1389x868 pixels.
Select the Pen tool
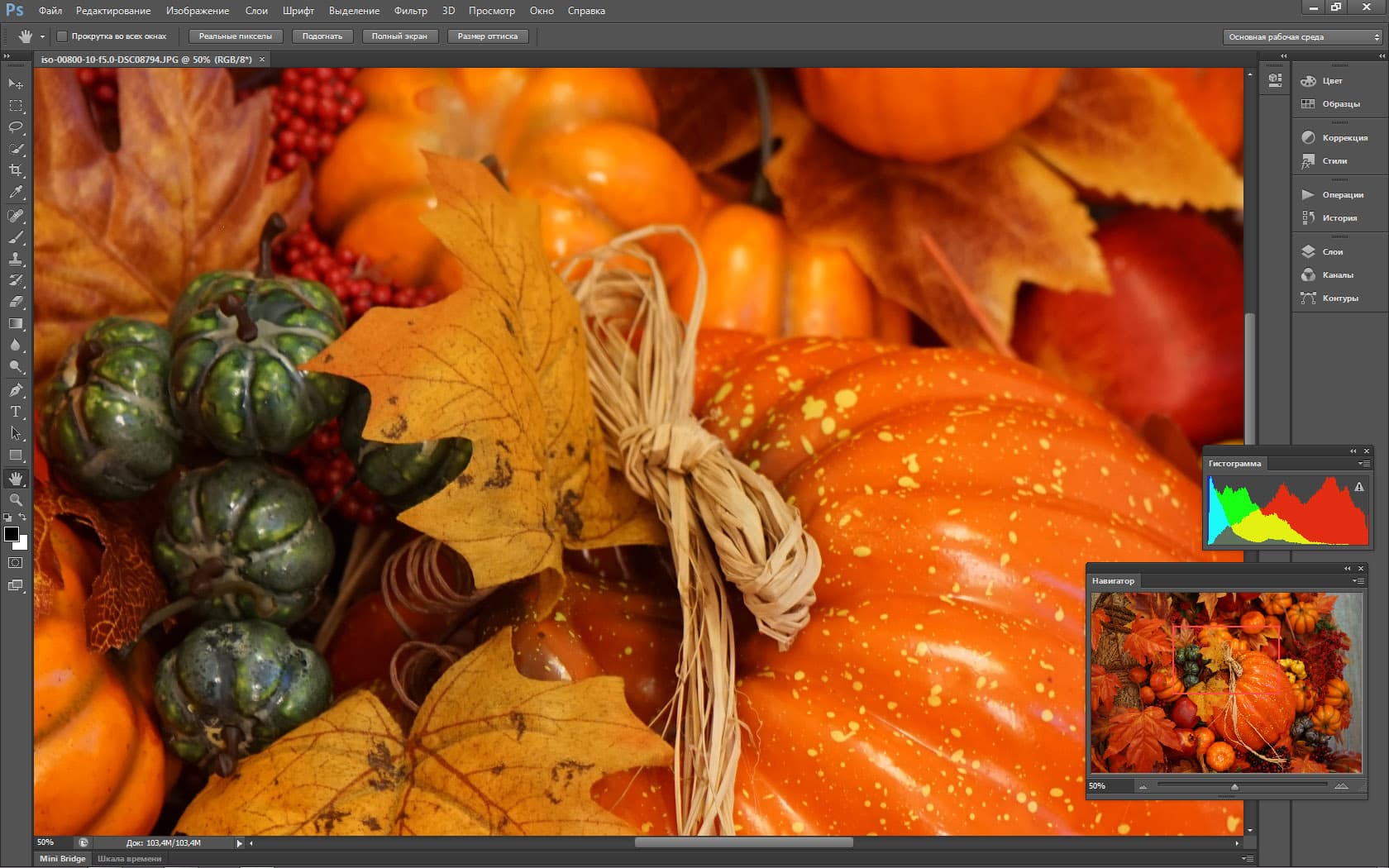[16, 390]
